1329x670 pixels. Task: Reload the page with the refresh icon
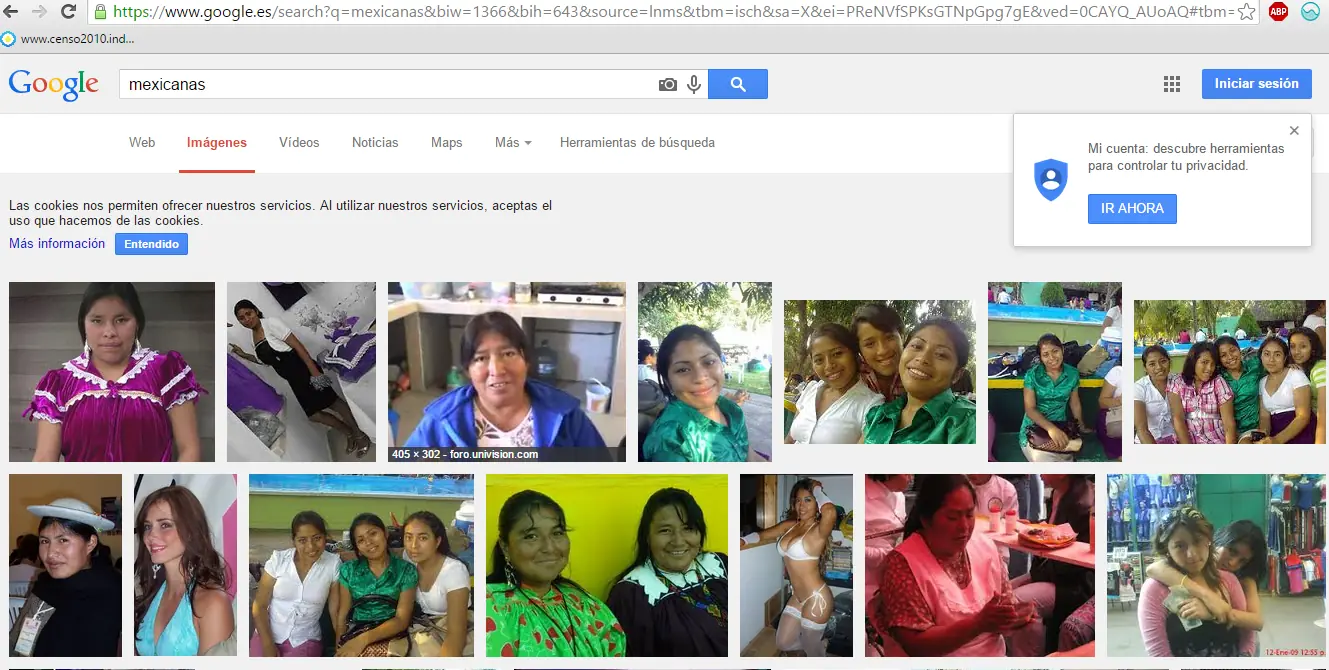click(x=68, y=12)
